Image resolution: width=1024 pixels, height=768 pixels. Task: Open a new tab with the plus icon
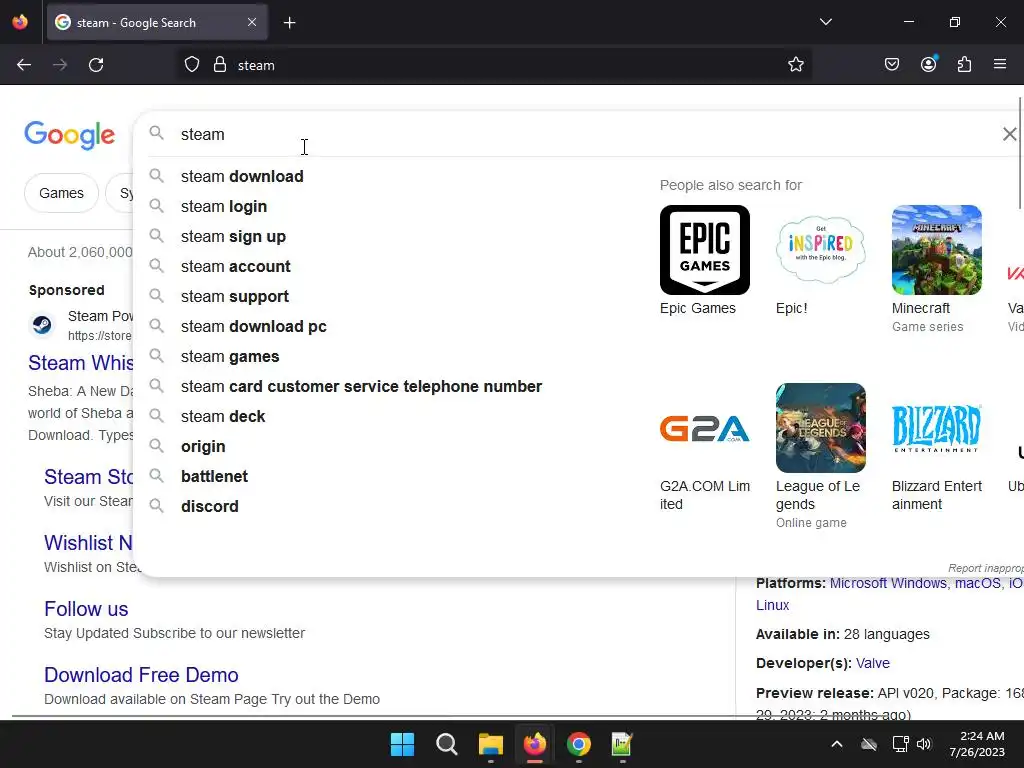289,23
